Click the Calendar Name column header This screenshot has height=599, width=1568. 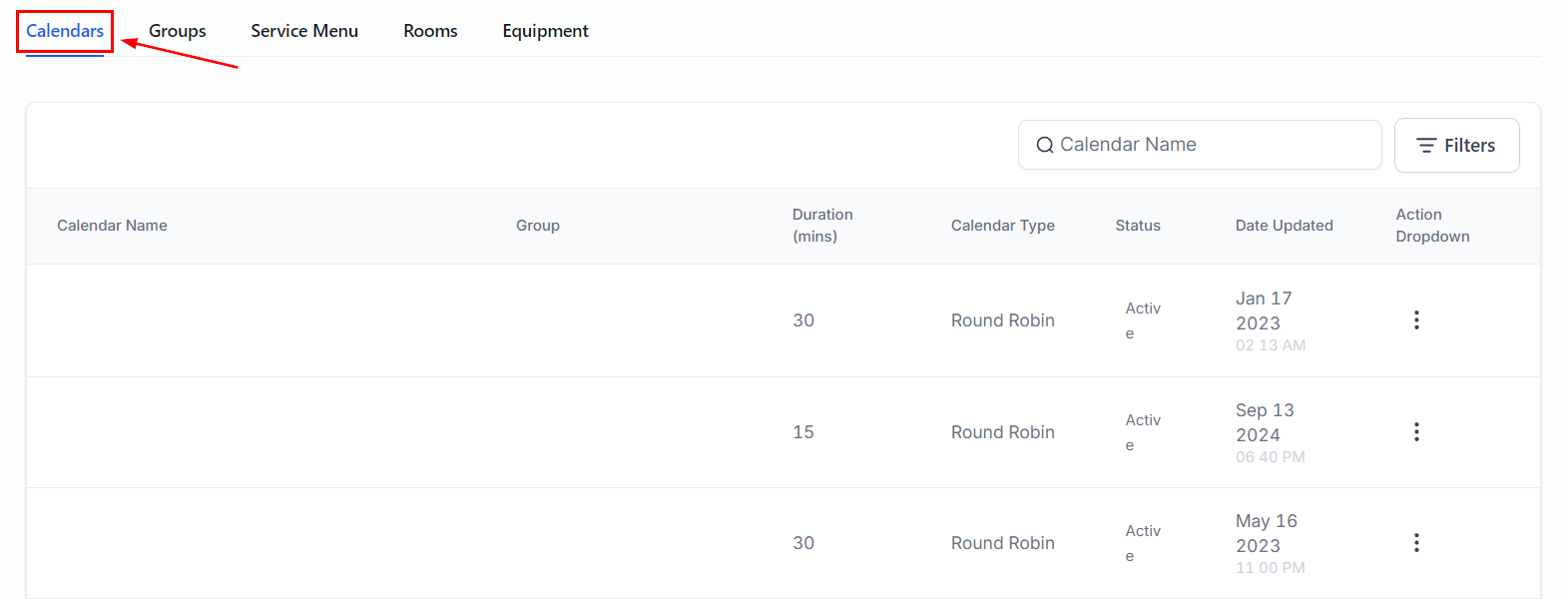[x=112, y=226]
